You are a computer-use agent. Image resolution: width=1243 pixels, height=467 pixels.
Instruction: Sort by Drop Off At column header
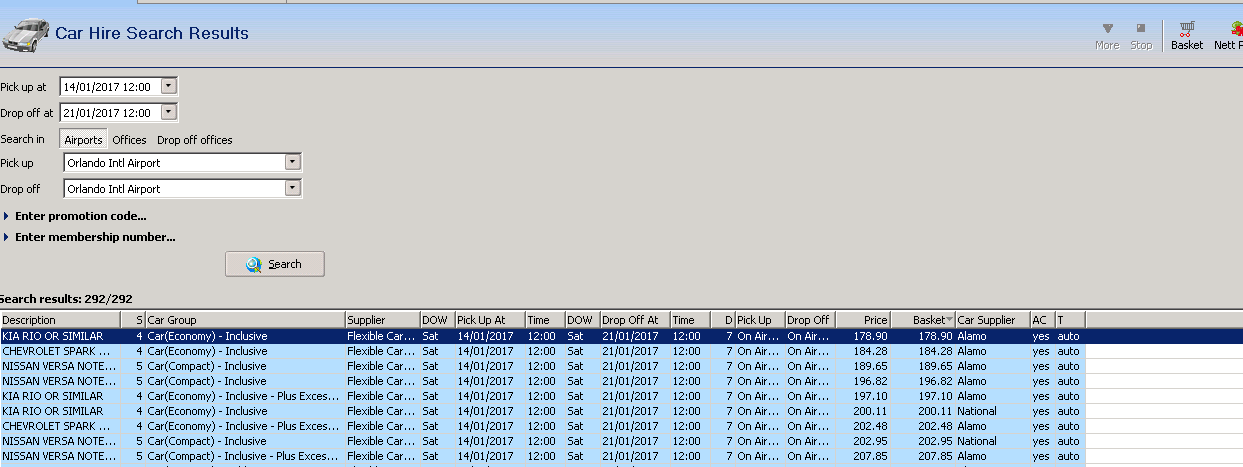click(x=635, y=320)
